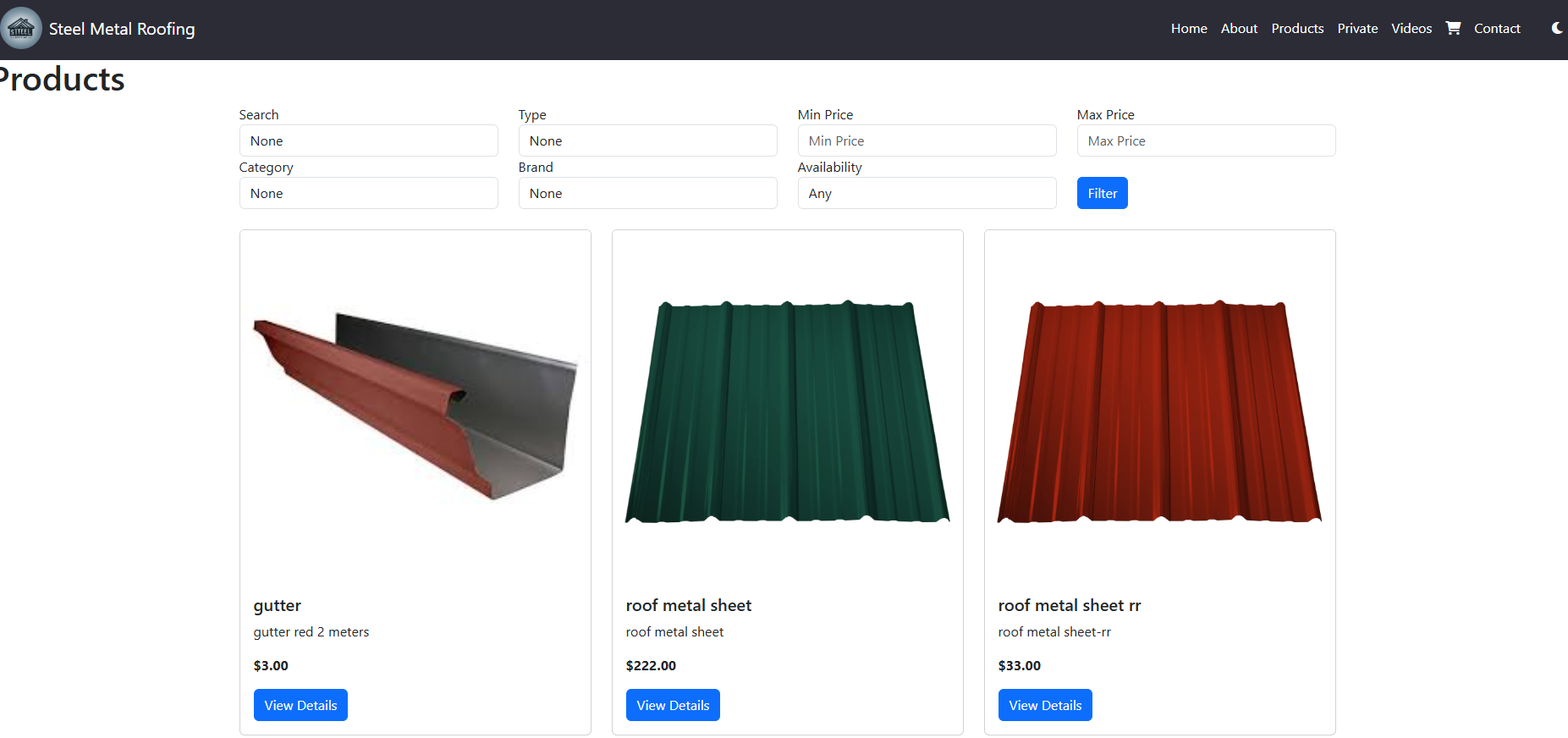The image size is (1568, 738).
Task: Open the Contact page link
Action: pyautogui.click(x=1497, y=28)
